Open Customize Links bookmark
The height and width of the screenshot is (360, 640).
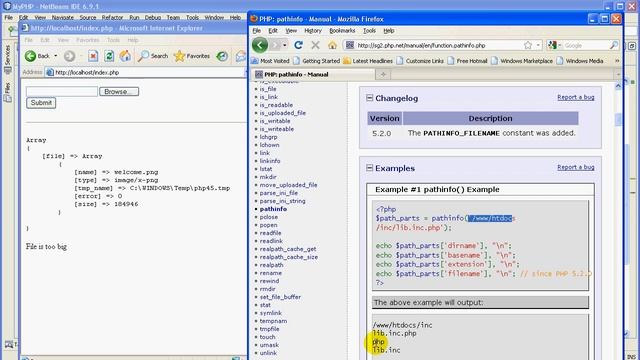tap(420, 61)
